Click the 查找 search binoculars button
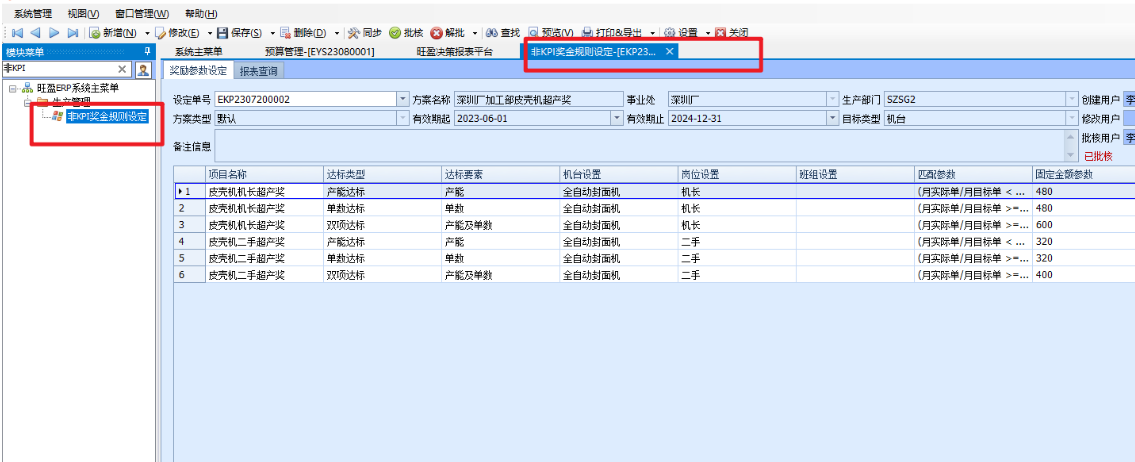 coord(503,33)
